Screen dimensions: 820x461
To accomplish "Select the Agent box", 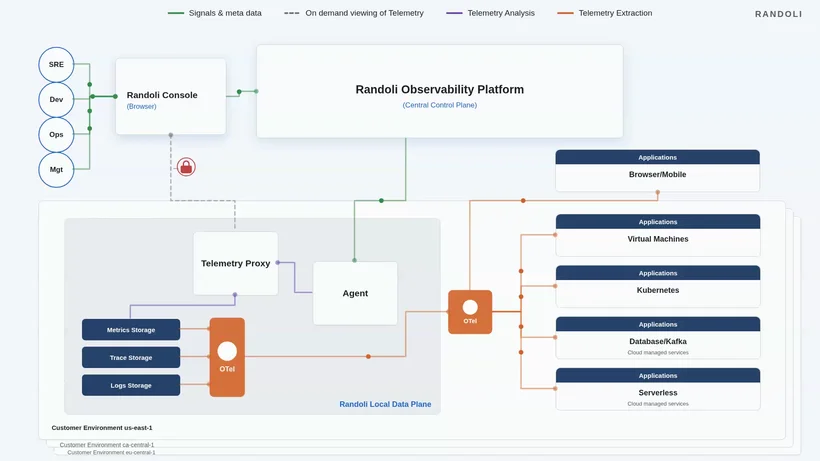I will coord(355,293).
